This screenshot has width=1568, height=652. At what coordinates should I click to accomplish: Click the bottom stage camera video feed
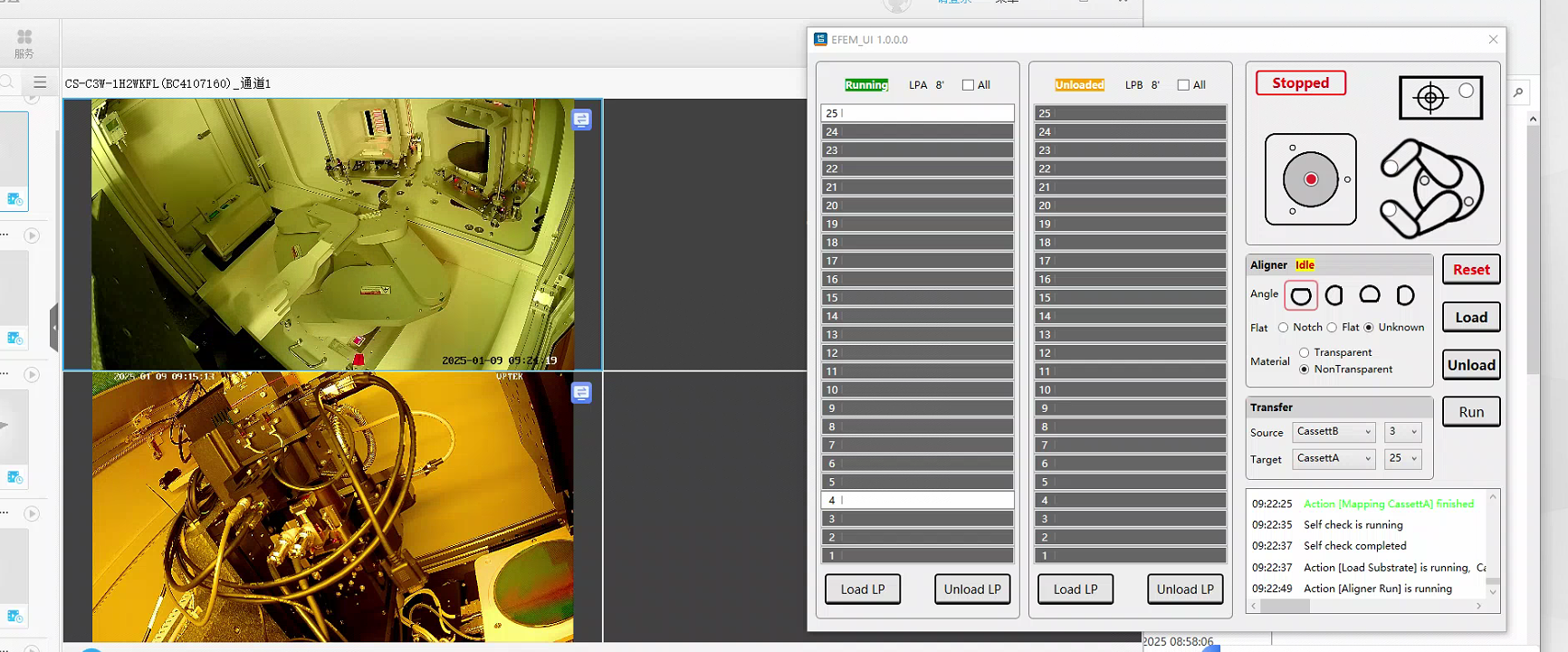pos(332,507)
